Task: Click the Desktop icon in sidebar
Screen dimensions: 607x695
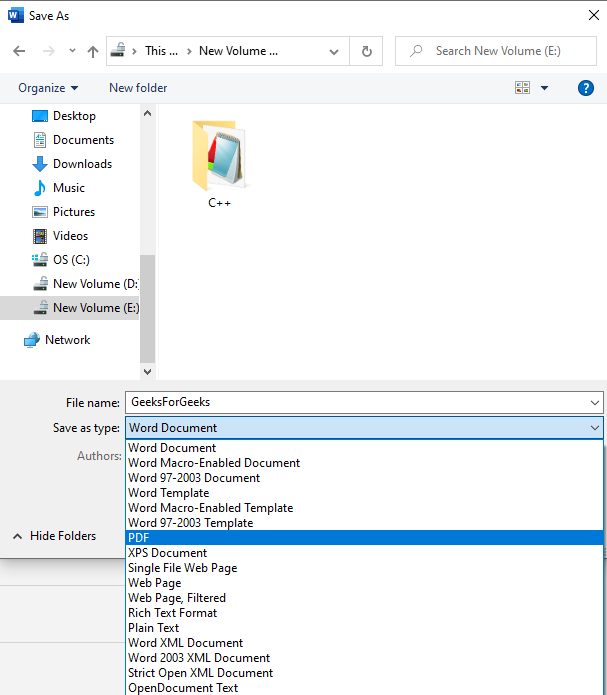Action: click(40, 116)
